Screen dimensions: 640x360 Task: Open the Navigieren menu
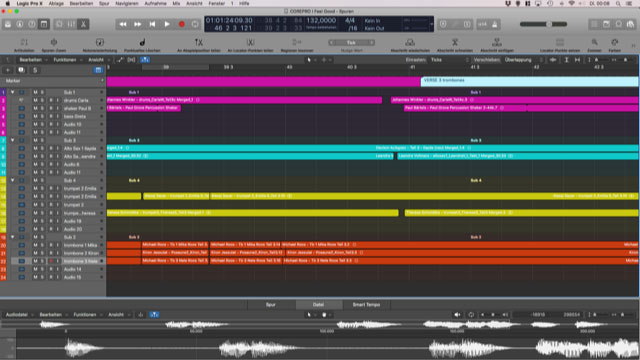coord(127,3)
